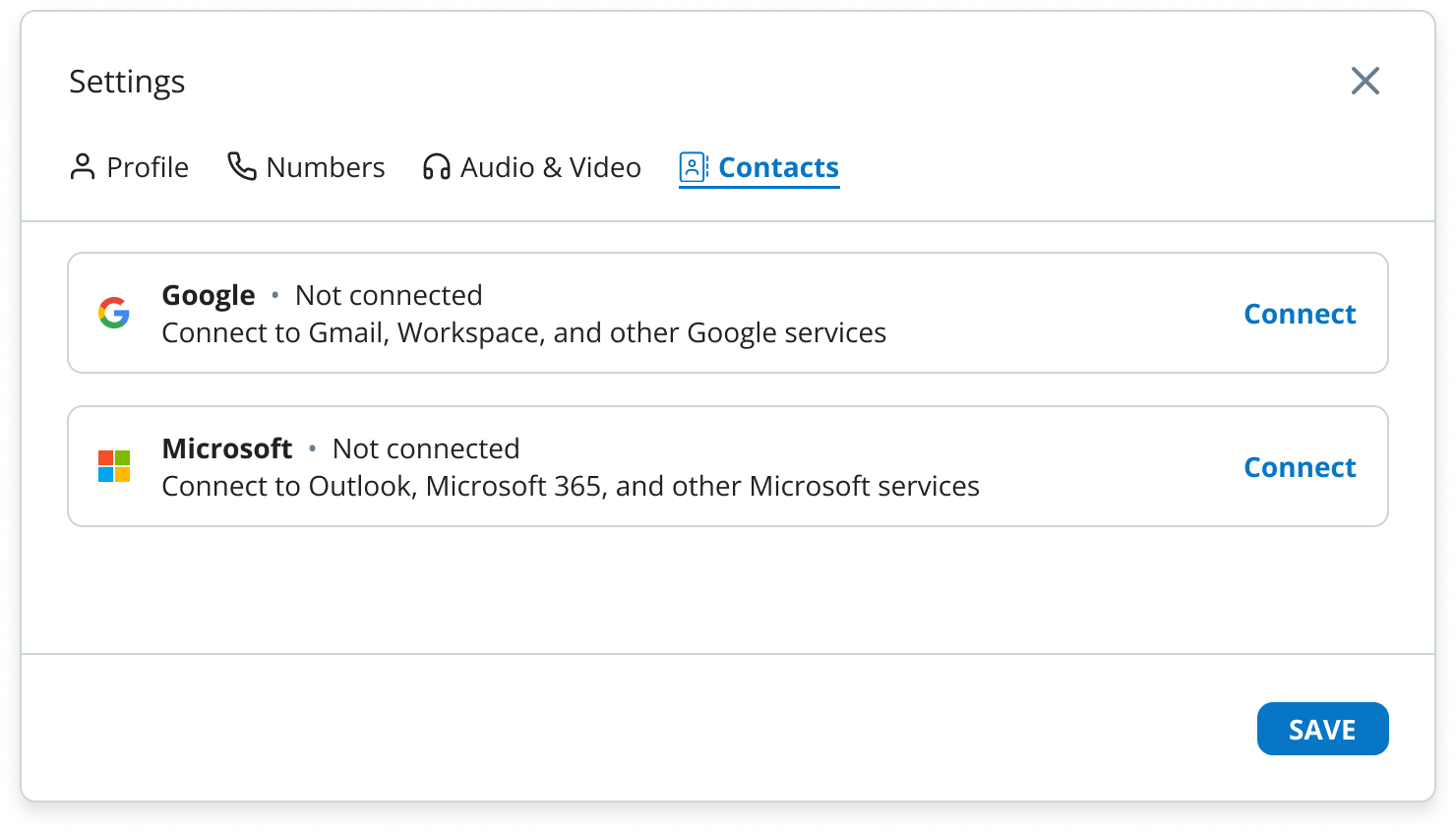The image size is (1456, 832).
Task: Go to the Audio & Video tab
Action: tap(550, 167)
